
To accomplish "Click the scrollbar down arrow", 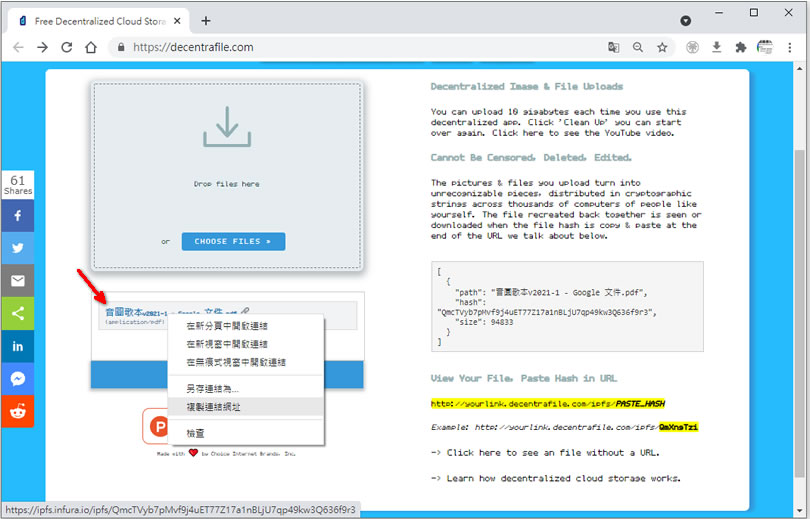I will [x=800, y=510].
